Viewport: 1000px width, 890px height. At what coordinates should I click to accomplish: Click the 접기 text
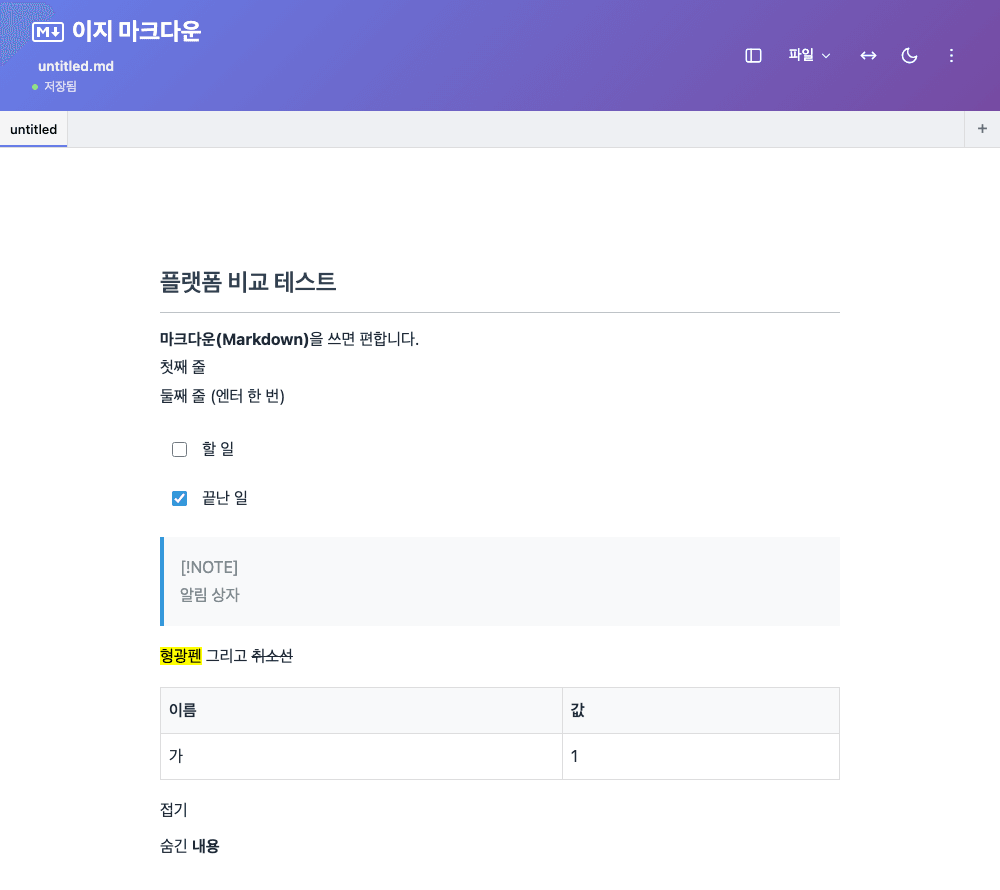(173, 810)
